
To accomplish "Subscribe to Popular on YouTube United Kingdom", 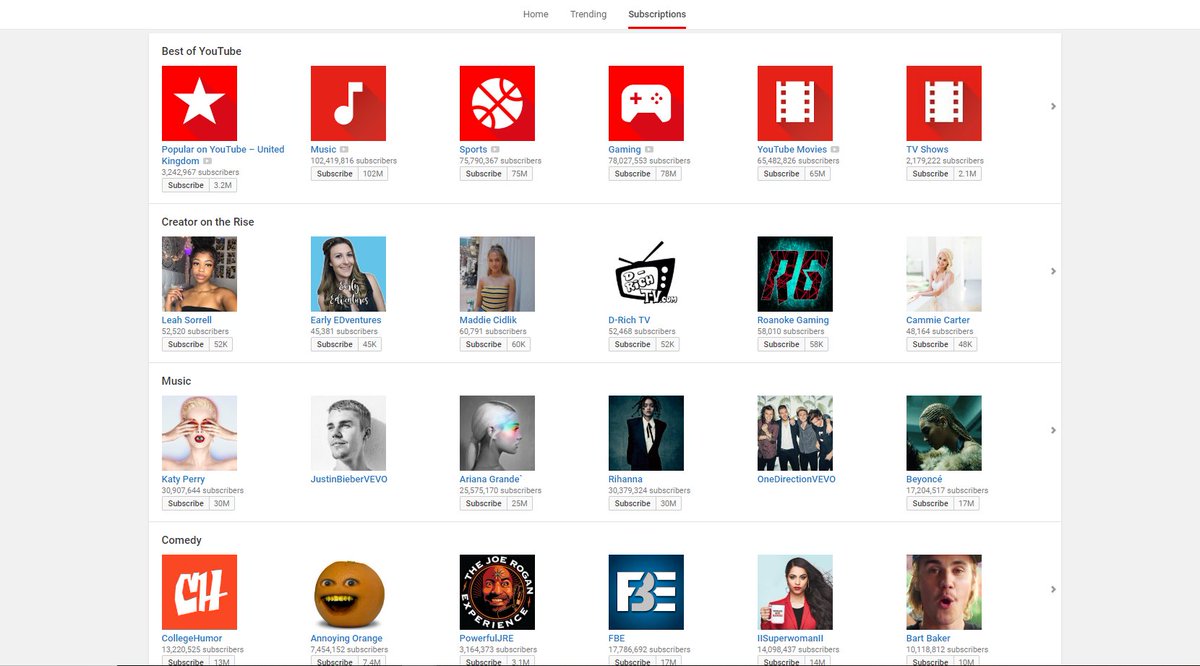I will click(185, 185).
